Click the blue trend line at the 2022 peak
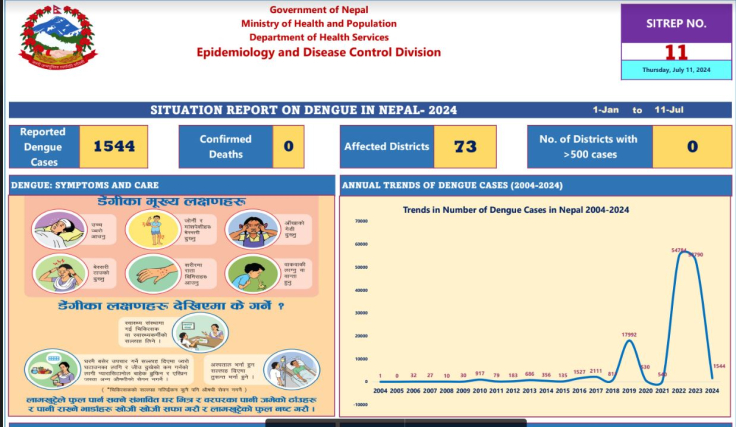The width and height of the screenshot is (736, 427). click(x=683, y=253)
